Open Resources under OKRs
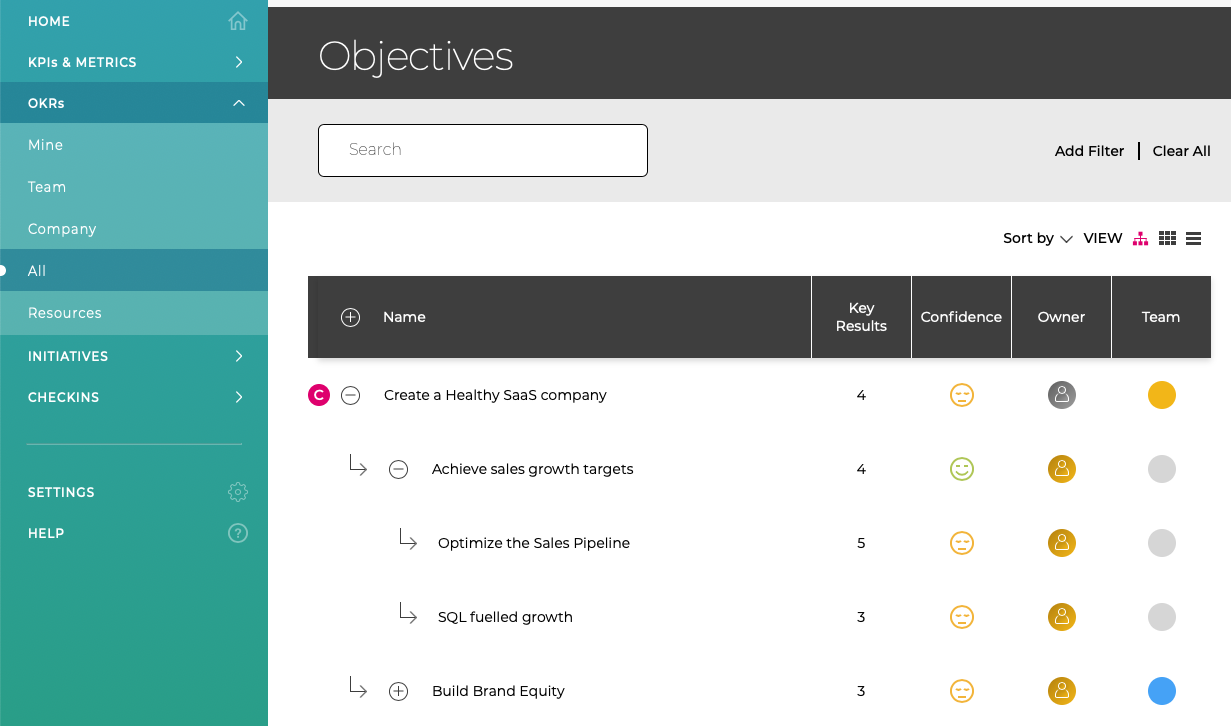The height and width of the screenshot is (726, 1231). (134, 313)
